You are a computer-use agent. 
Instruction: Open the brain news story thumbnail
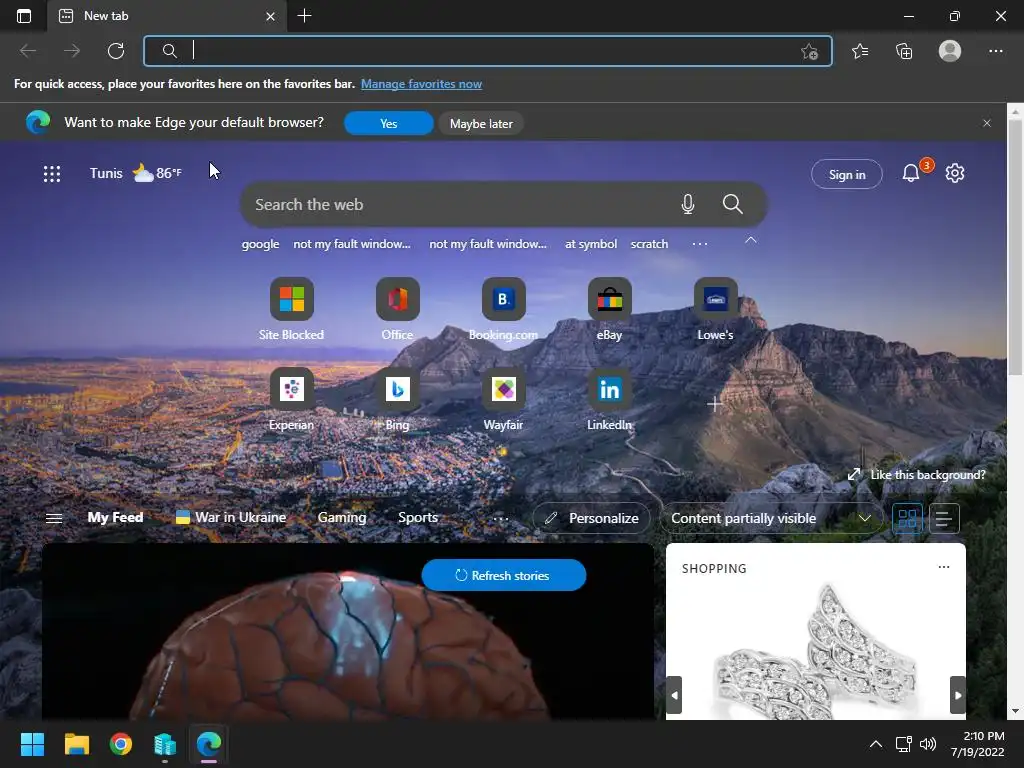coord(348,632)
